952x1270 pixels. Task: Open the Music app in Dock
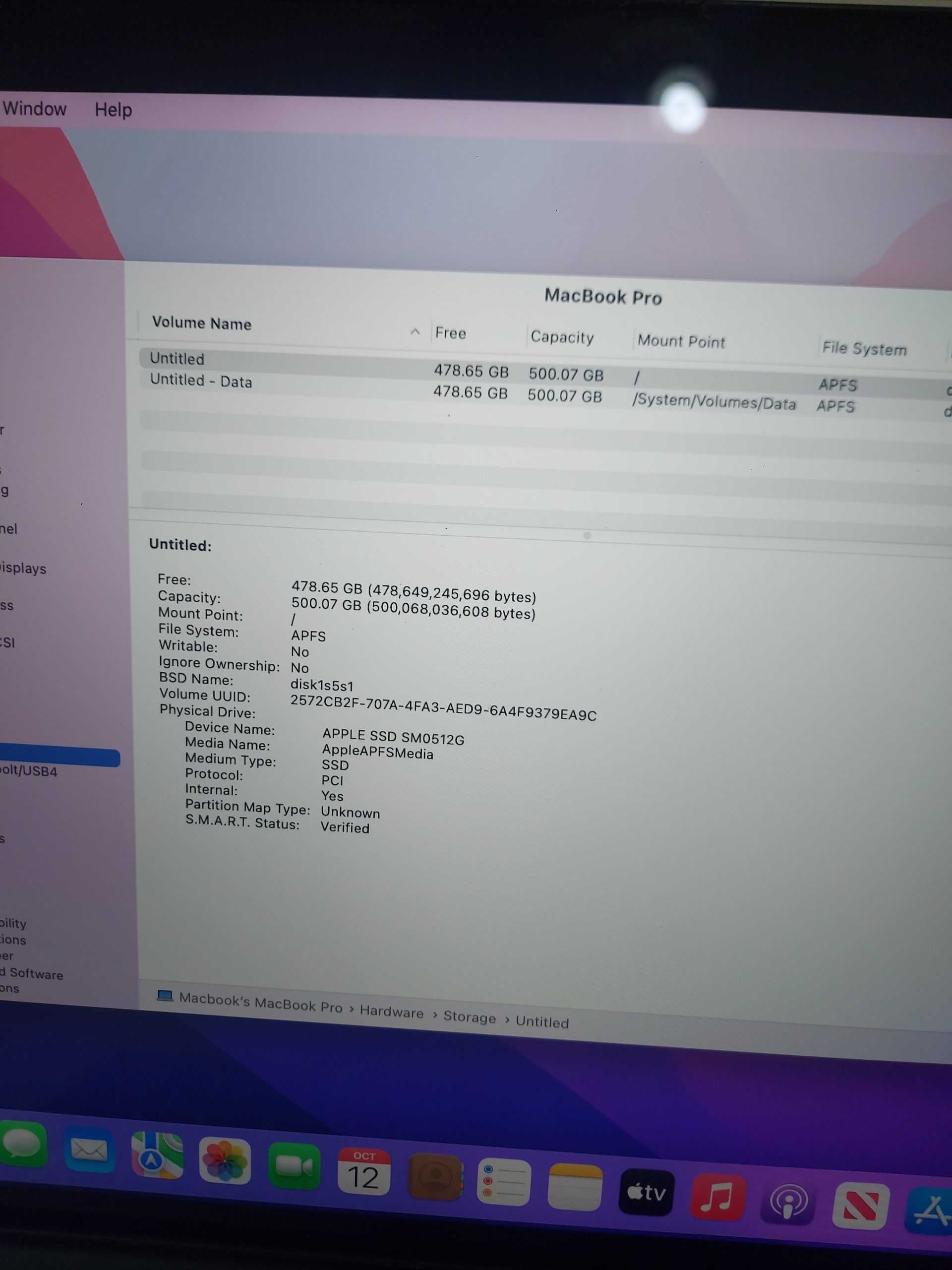[x=717, y=1197]
